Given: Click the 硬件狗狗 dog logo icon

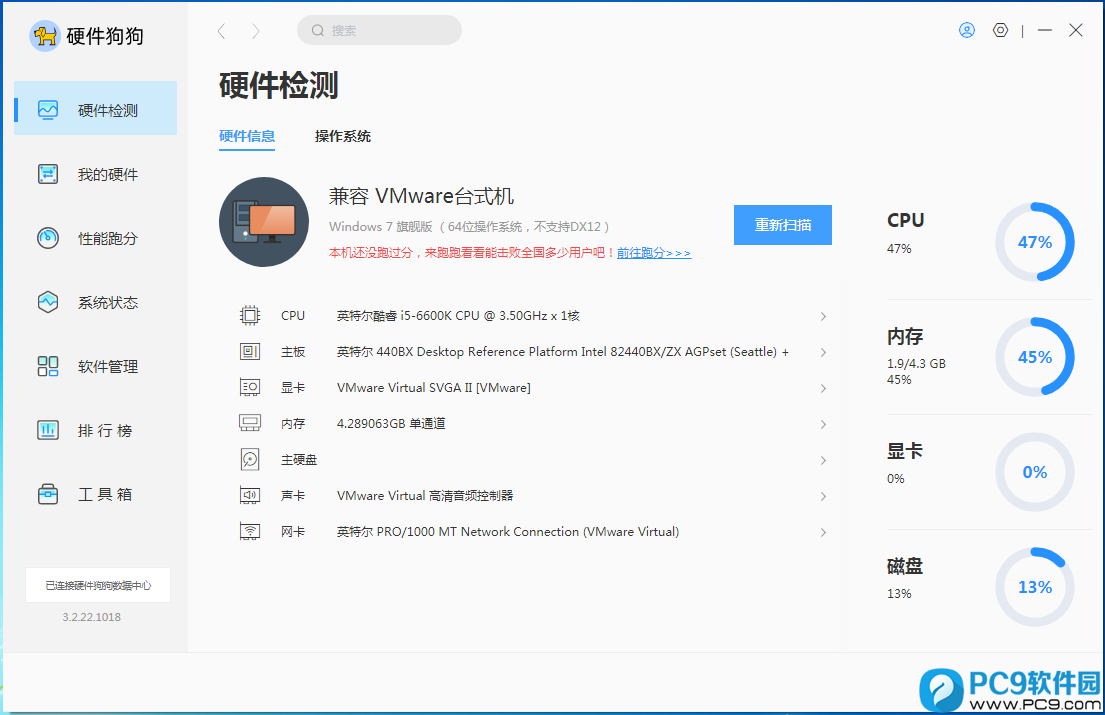Looking at the screenshot, I should click(45, 35).
